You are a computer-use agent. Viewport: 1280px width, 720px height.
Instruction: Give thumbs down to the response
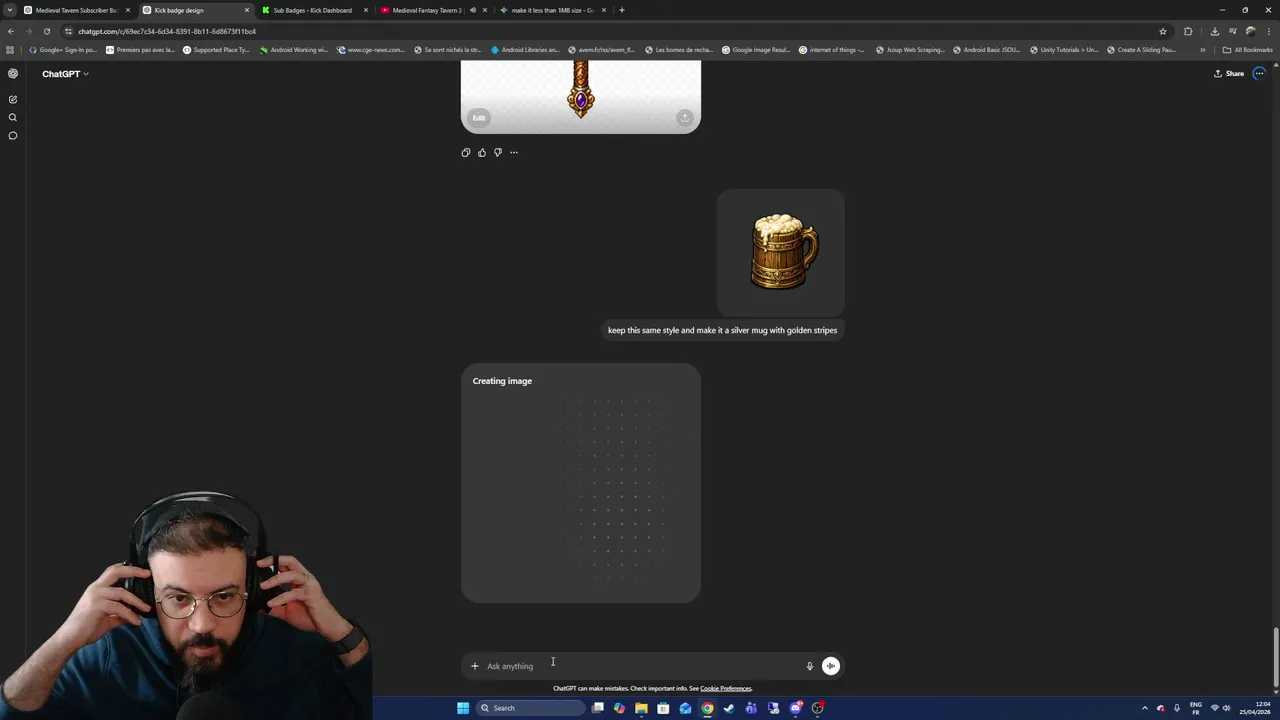tap(498, 152)
